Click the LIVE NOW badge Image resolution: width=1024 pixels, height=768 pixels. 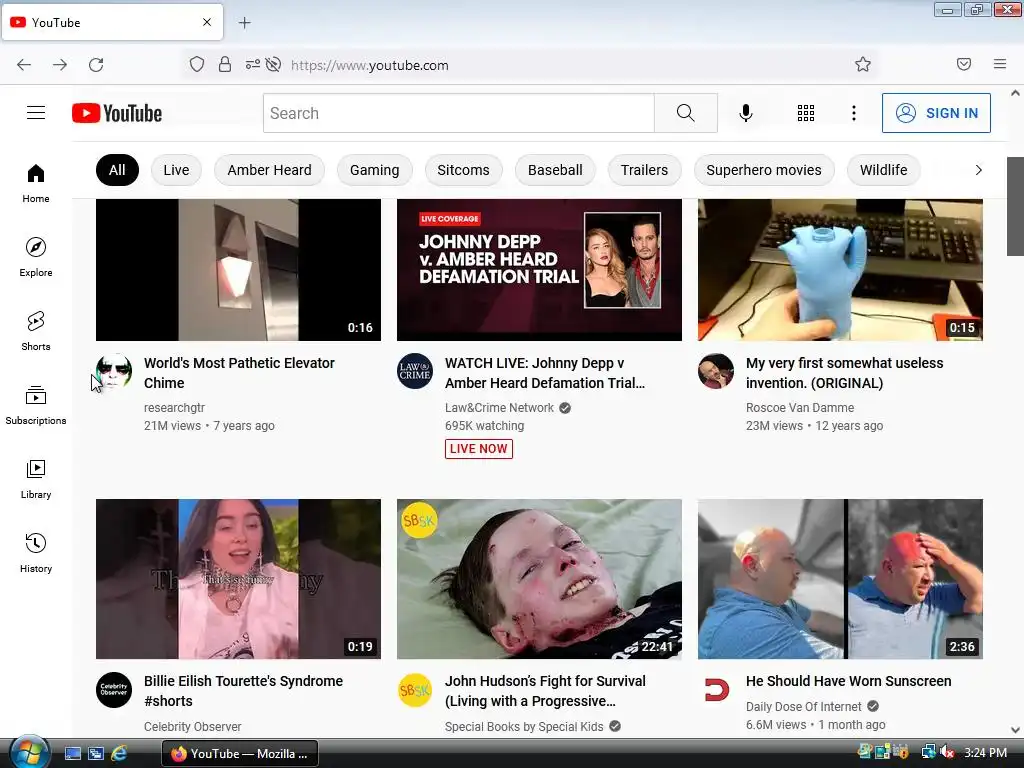point(479,449)
